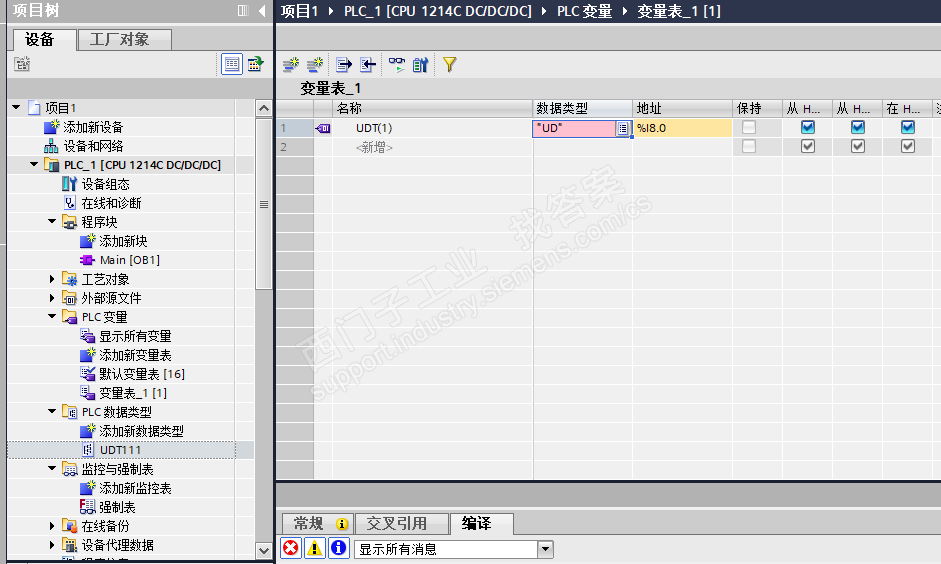Click the icon below the 设备 tab
Screen dimensions: 941x564
pyautogui.click(x=23, y=64)
